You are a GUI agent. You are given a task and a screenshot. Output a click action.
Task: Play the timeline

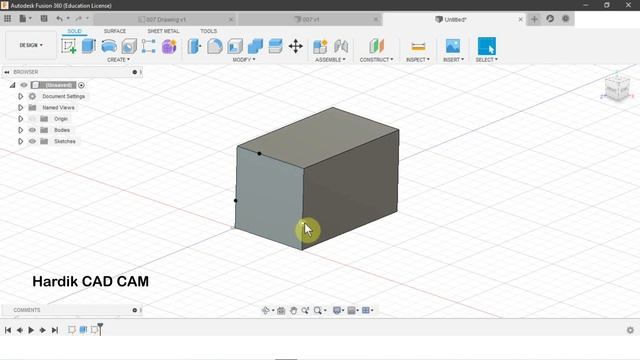(x=31, y=330)
